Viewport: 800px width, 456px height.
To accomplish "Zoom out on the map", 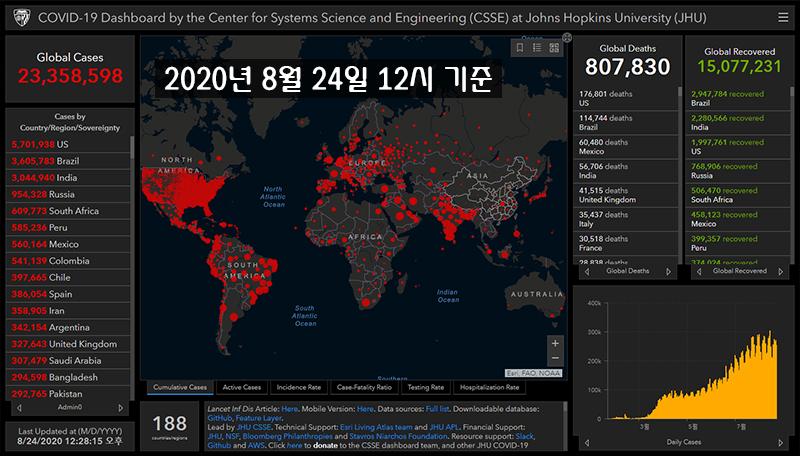I will 555,359.
